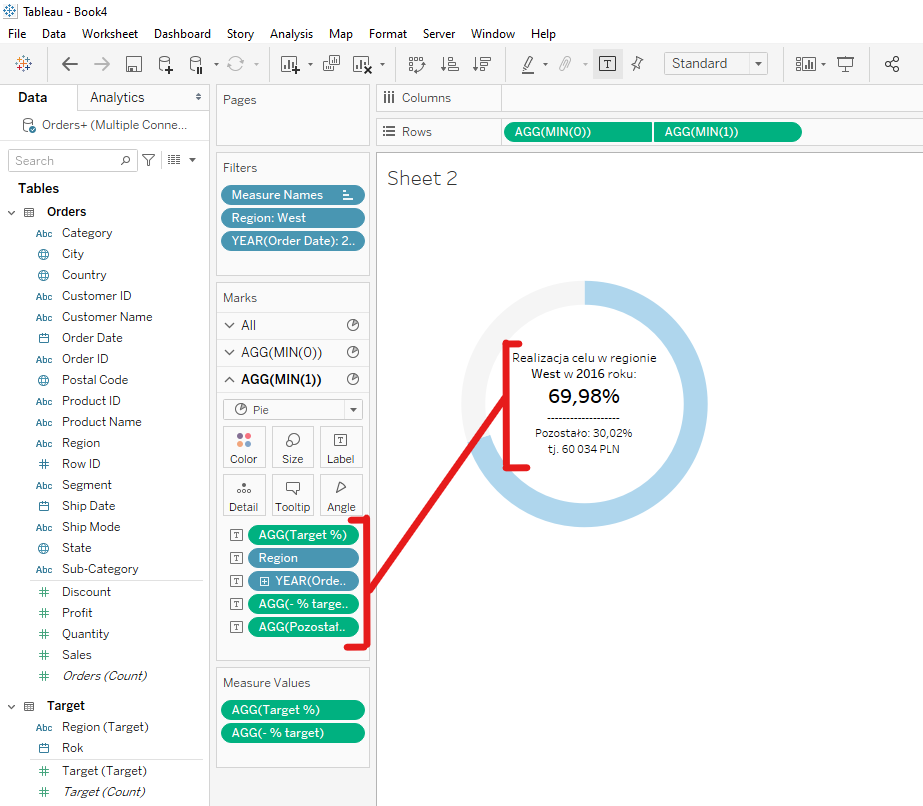Click the Color button on Marks card
This screenshot has height=806, width=923.
(x=244, y=448)
